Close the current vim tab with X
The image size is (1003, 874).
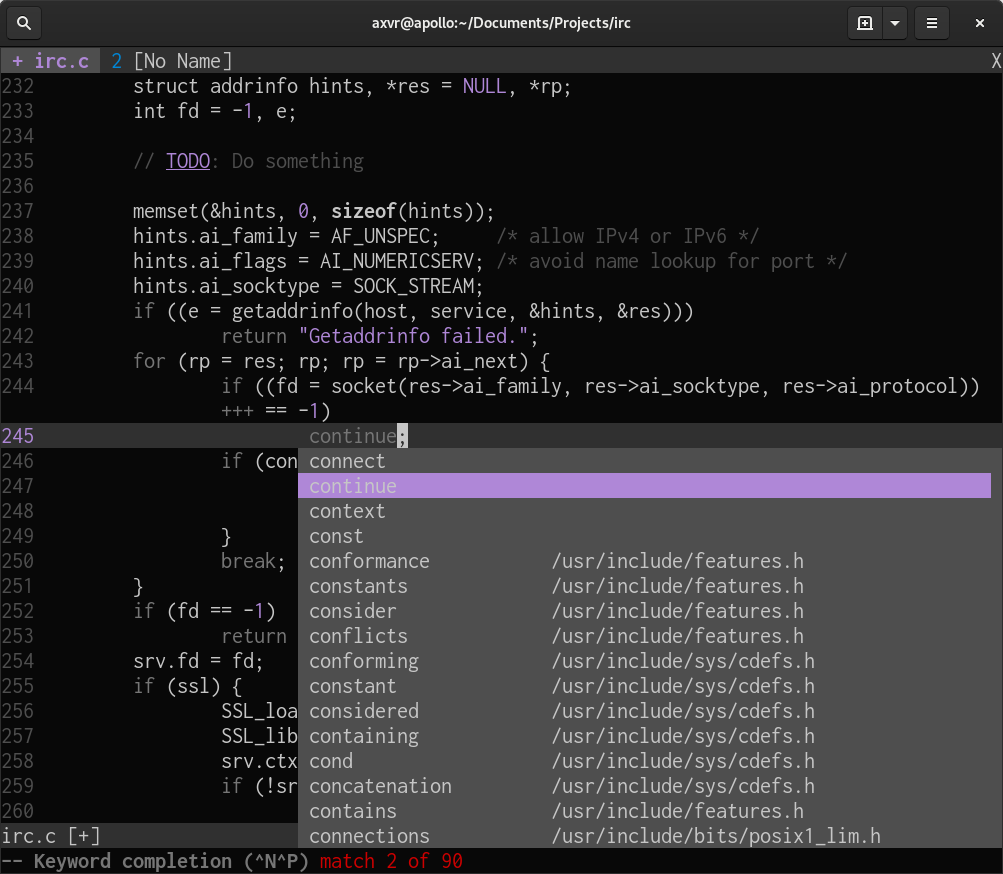[995, 61]
